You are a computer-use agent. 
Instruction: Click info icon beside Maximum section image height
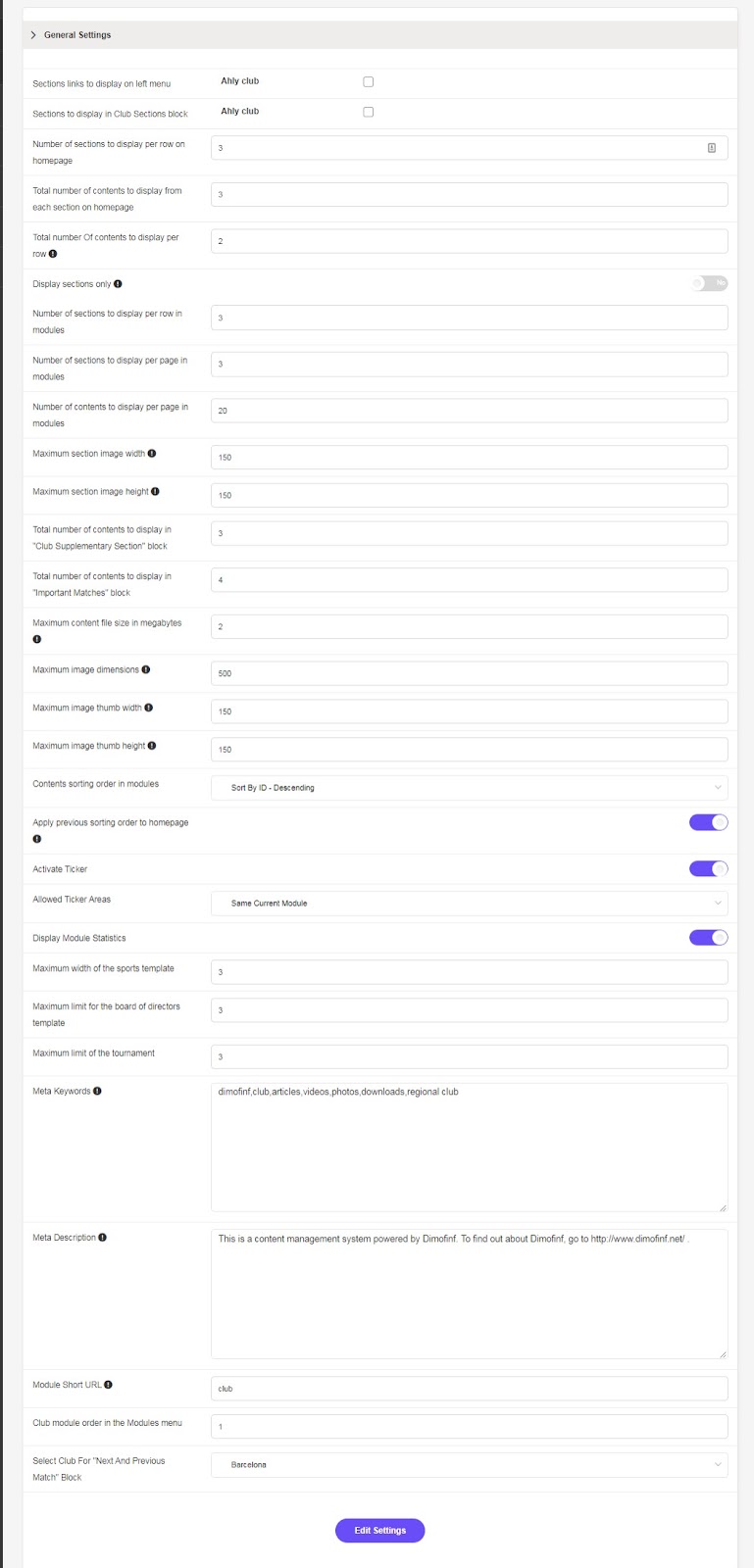pos(155,492)
